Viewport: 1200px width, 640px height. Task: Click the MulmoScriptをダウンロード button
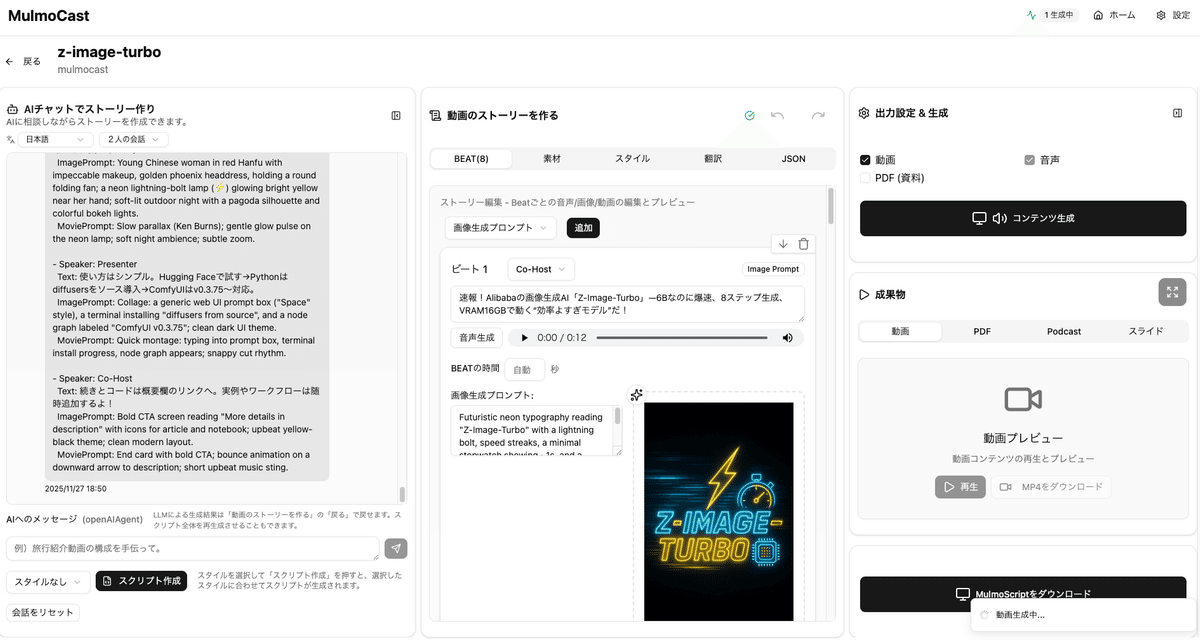click(x=1023, y=594)
